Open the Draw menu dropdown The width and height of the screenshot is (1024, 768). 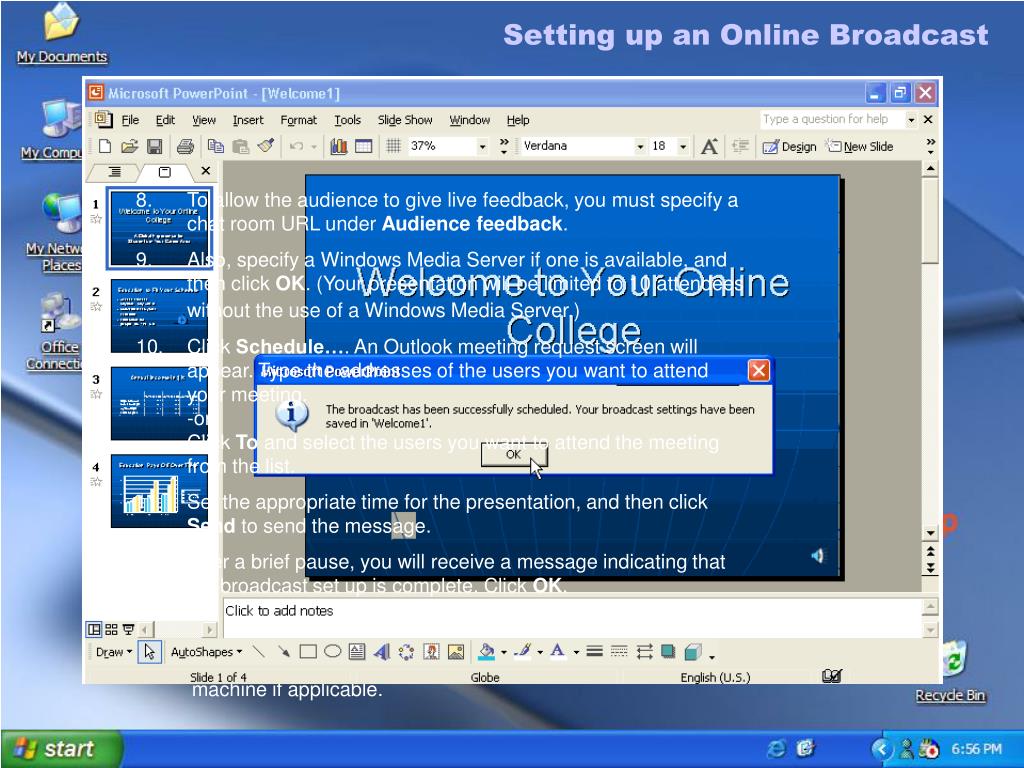pyautogui.click(x=114, y=652)
